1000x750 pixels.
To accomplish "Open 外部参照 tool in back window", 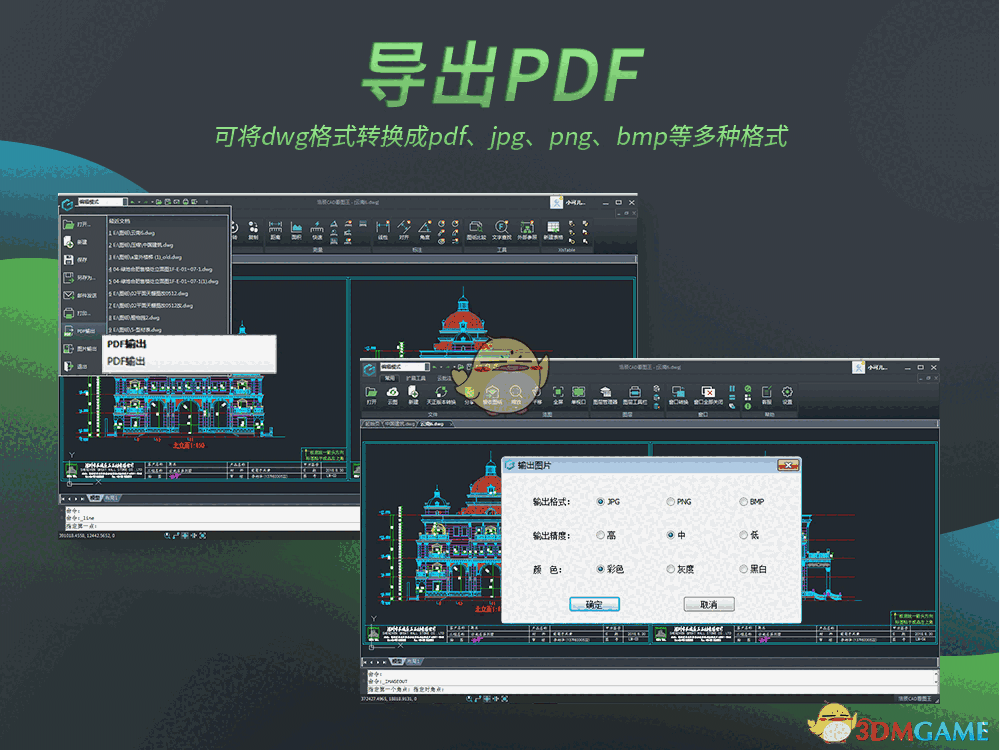I will (x=527, y=230).
